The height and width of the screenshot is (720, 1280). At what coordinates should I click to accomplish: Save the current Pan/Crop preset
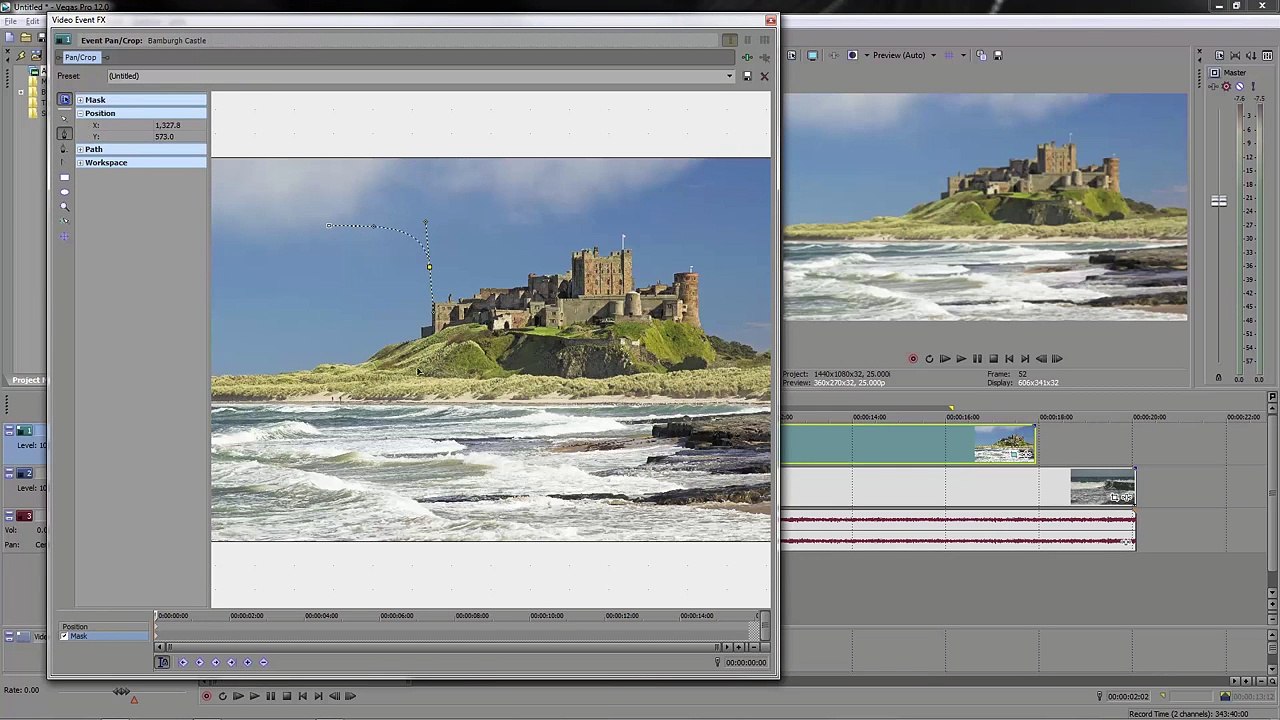coord(746,76)
